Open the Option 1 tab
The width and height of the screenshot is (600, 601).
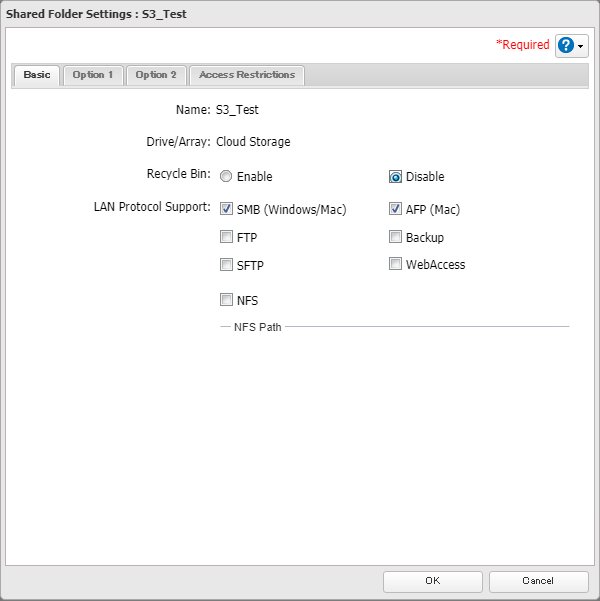[93, 75]
